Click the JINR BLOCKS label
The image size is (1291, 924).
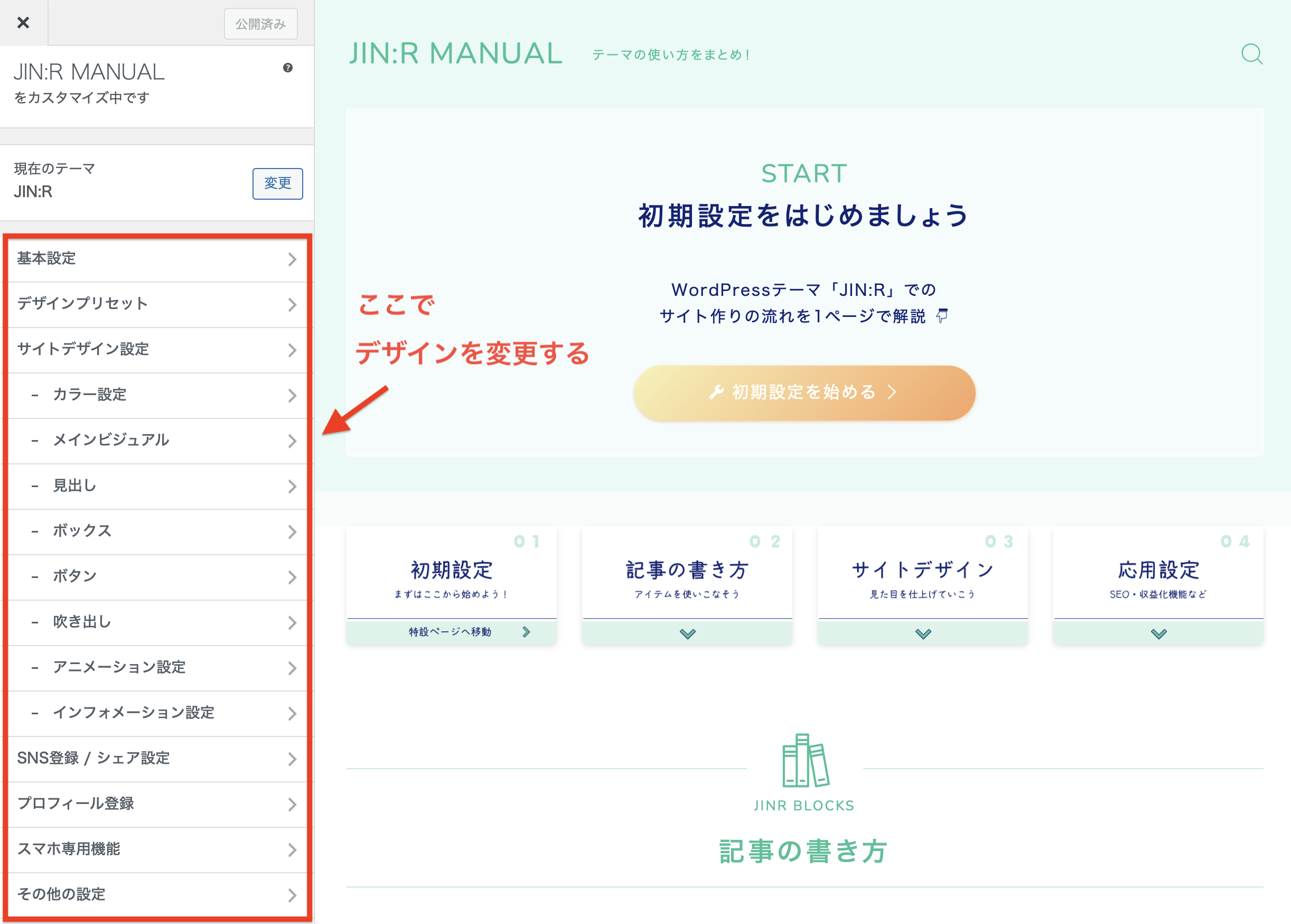click(804, 806)
